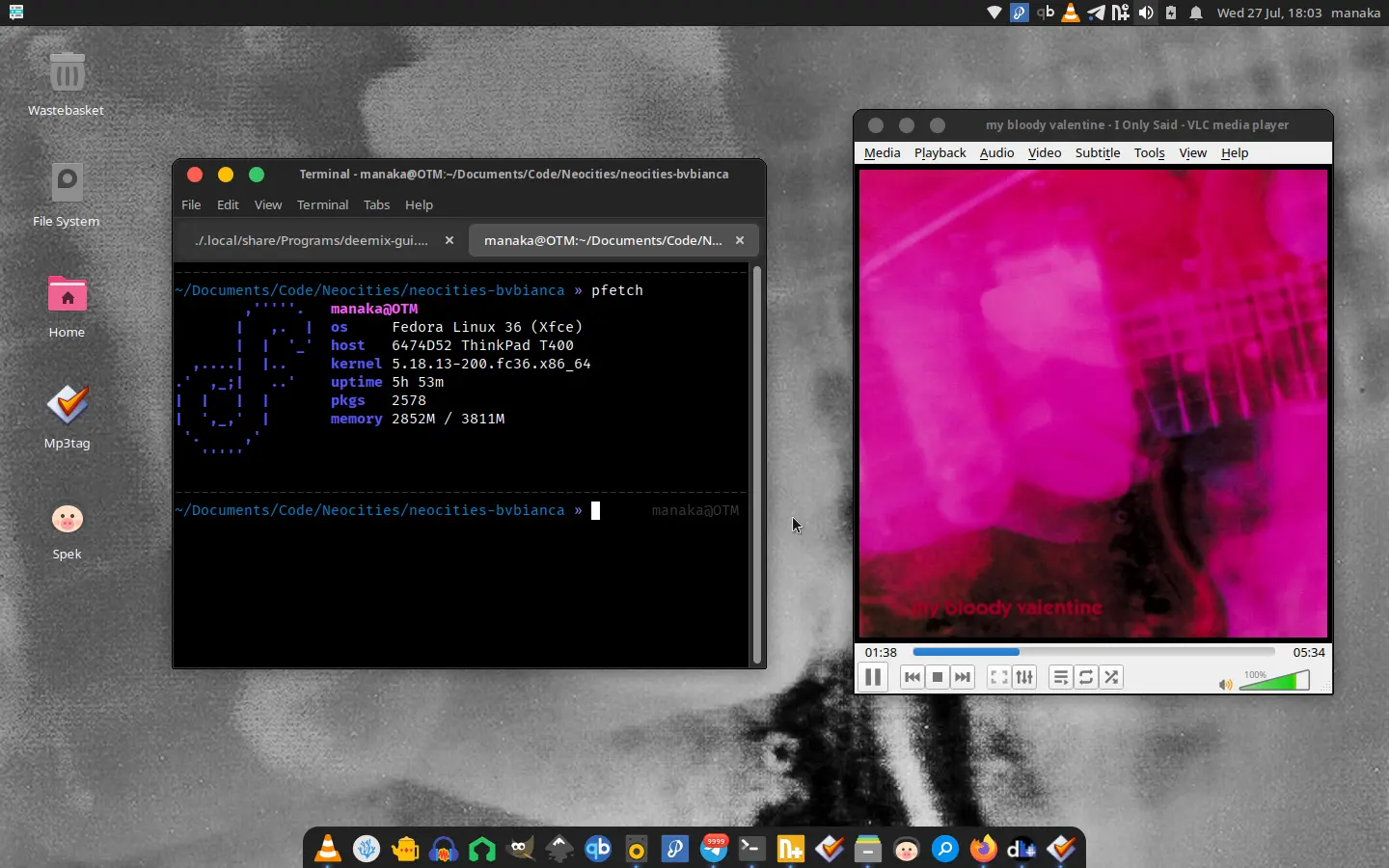Open qBittorrent from the dock
This screenshot has height=868, width=1389.
pos(598,849)
